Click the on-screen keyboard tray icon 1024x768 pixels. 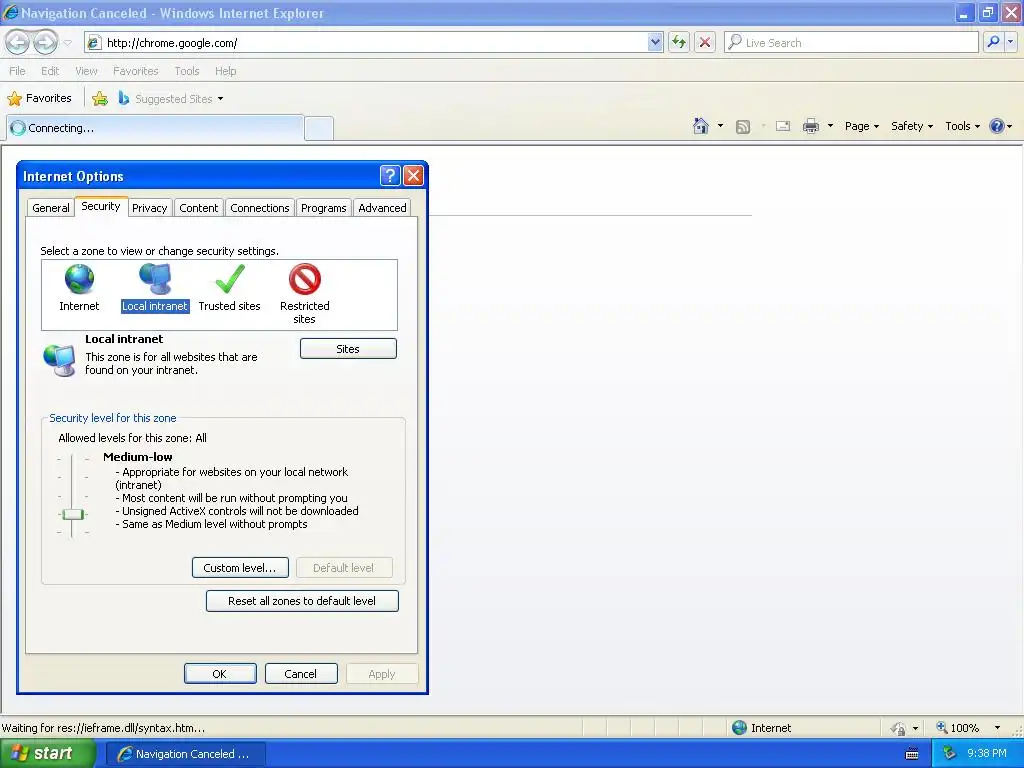pos(912,754)
